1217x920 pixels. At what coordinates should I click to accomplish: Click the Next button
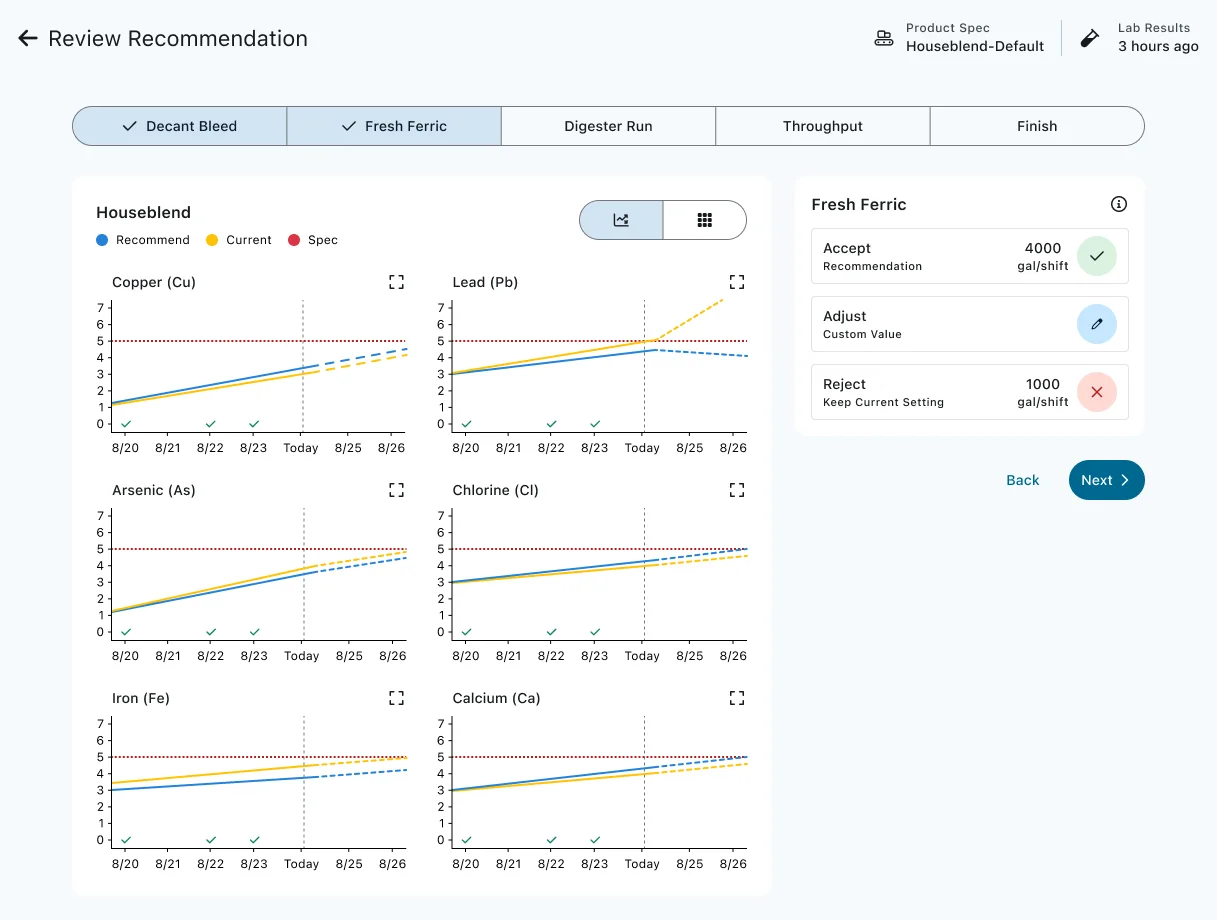[x=1106, y=480]
